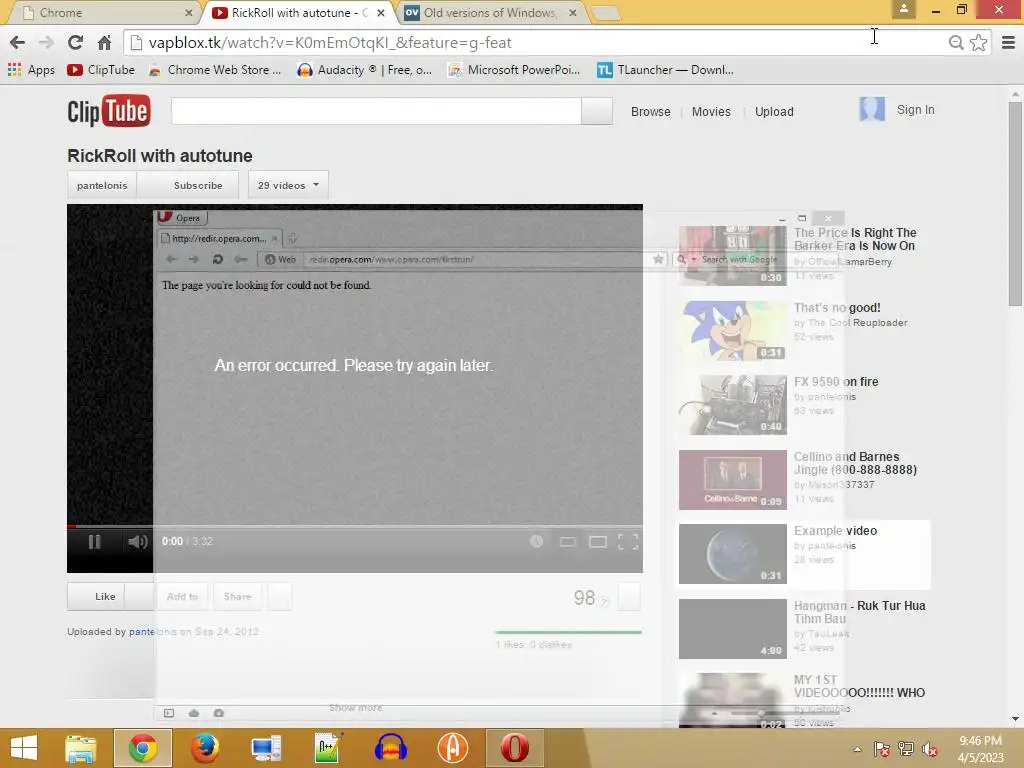Click Add to button
1024x768 pixels.
click(x=182, y=596)
